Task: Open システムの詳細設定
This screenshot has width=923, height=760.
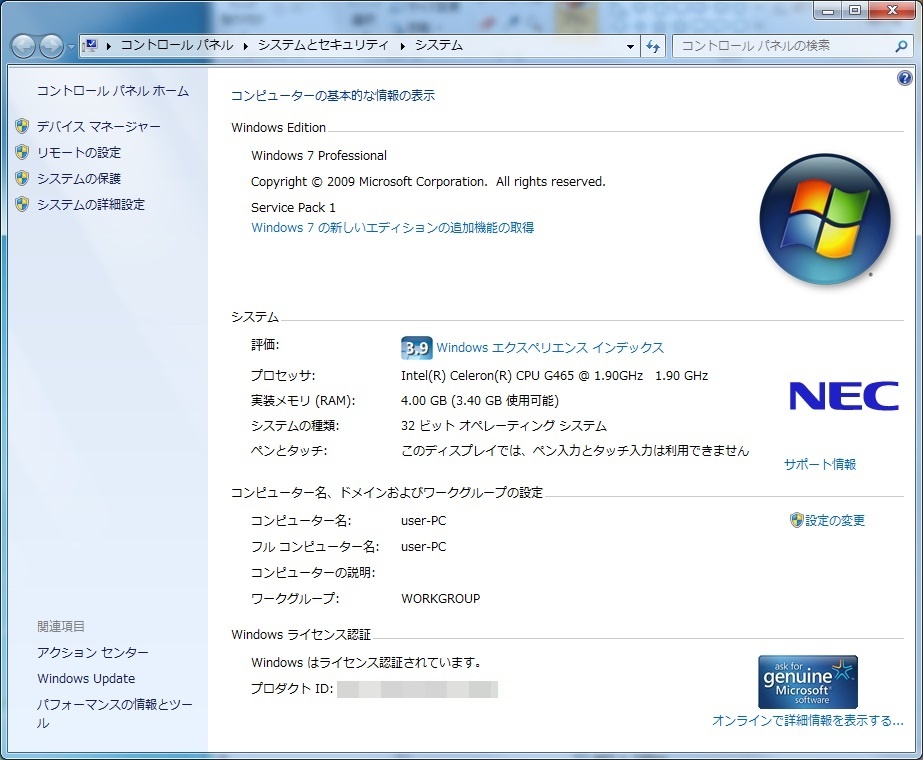Action: click(x=91, y=204)
